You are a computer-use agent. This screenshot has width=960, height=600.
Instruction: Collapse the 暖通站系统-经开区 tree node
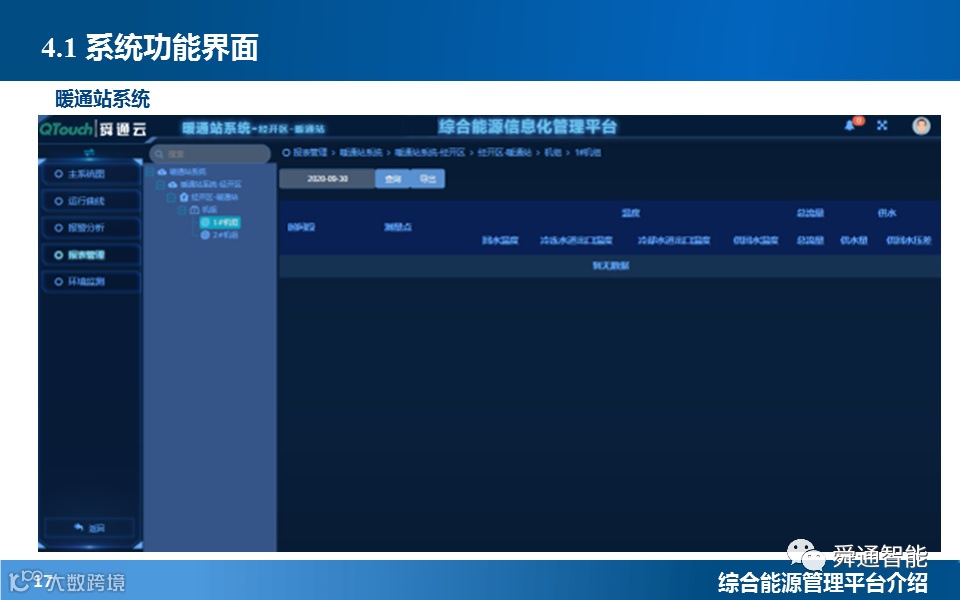(160, 184)
